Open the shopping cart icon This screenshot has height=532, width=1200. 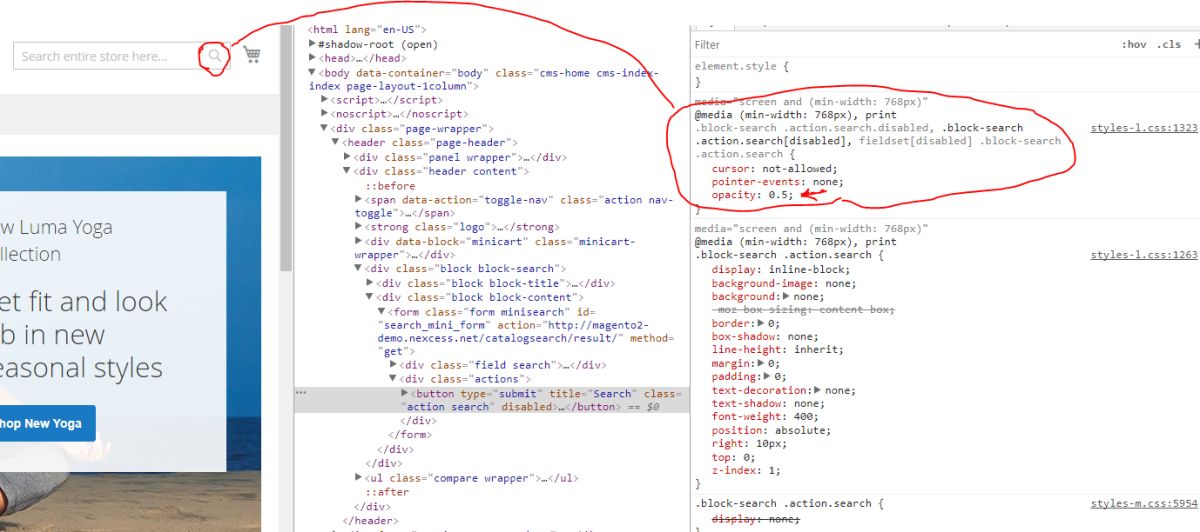click(x=252, y=55)
